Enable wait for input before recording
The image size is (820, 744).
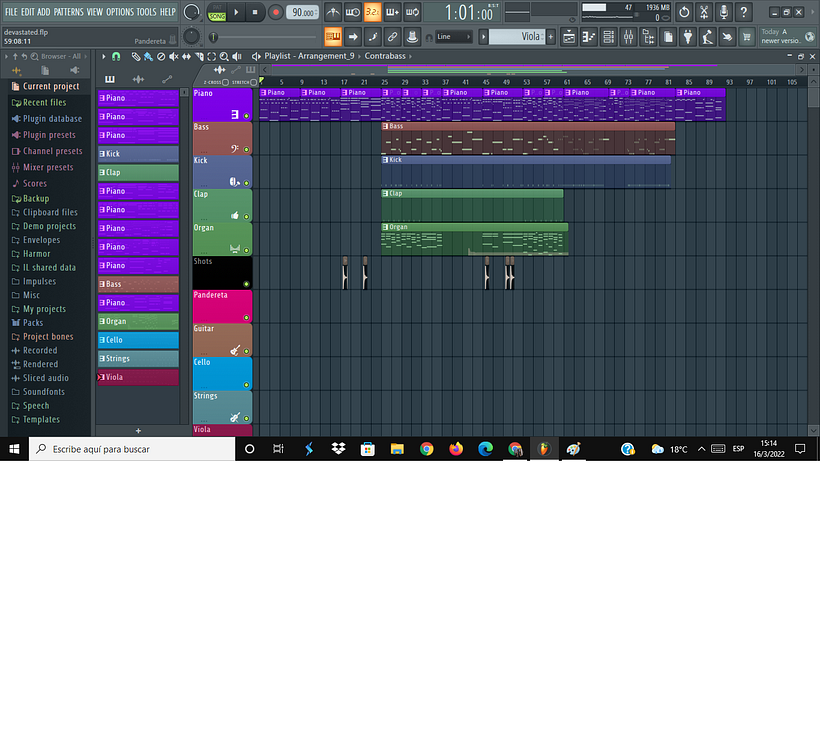[x=352, y=12]
